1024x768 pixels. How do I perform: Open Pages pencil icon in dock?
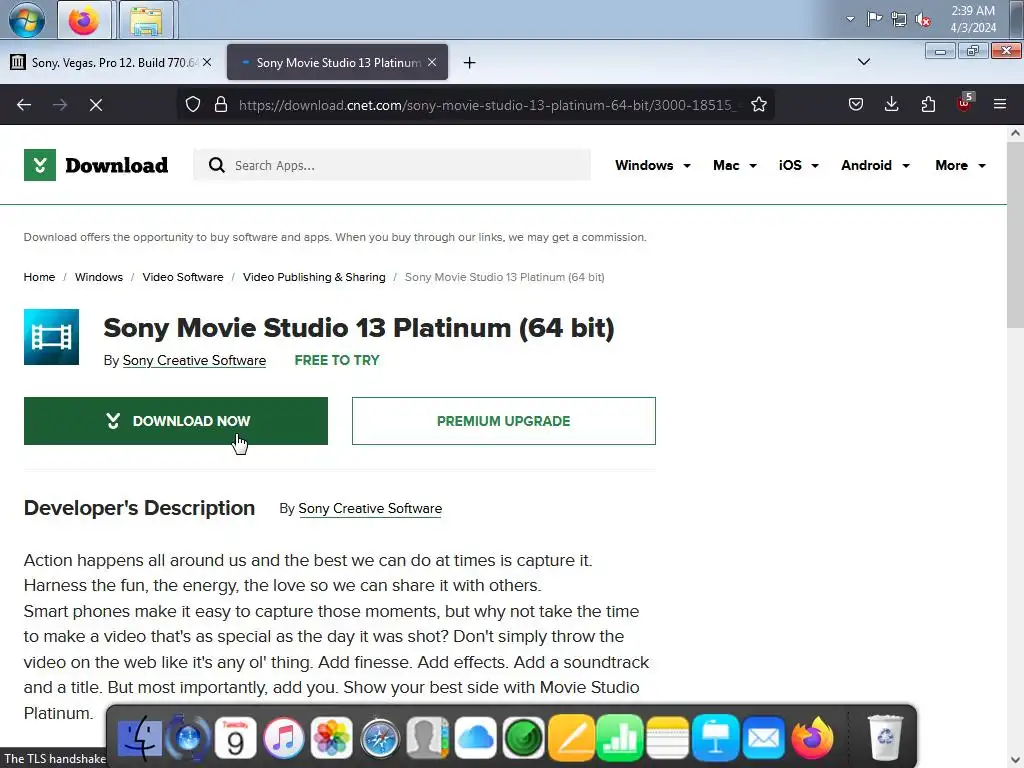point(571,739)
